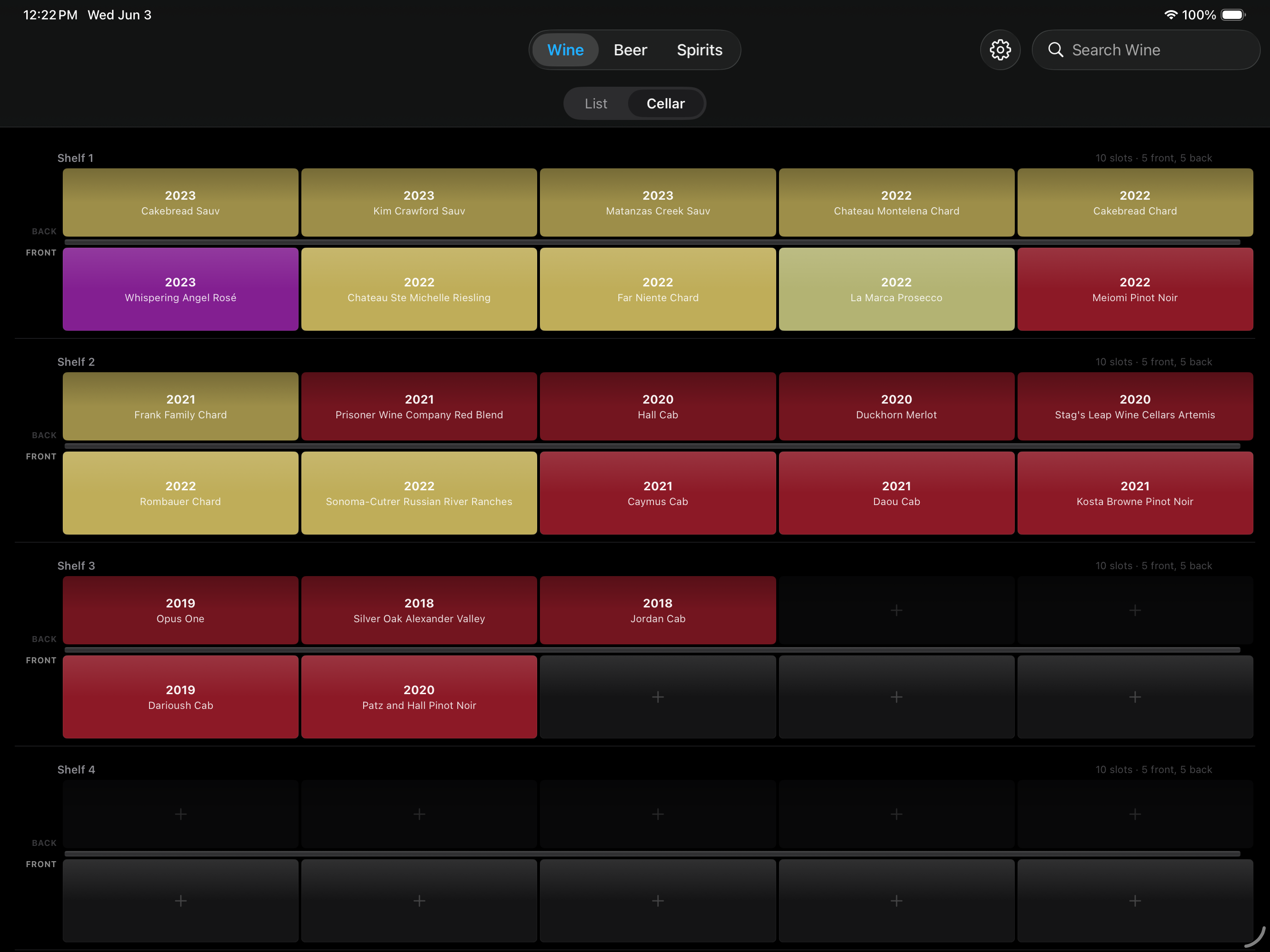1270x952 pixels.
Task: Add wine to first Shelf 4 front slot
Action: click(x=180, y=901)
